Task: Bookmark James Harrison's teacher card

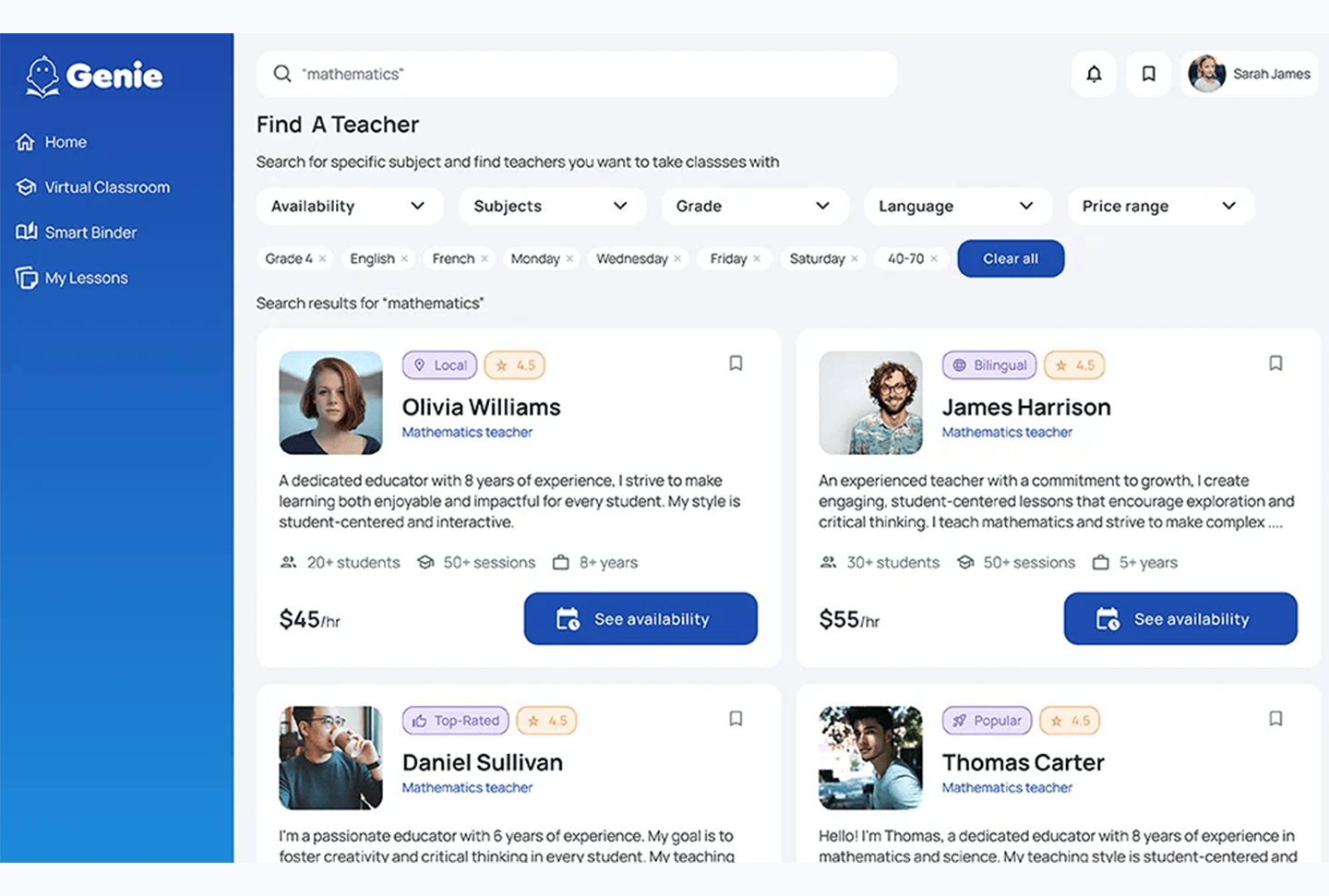Action: tap(1275, 364)
